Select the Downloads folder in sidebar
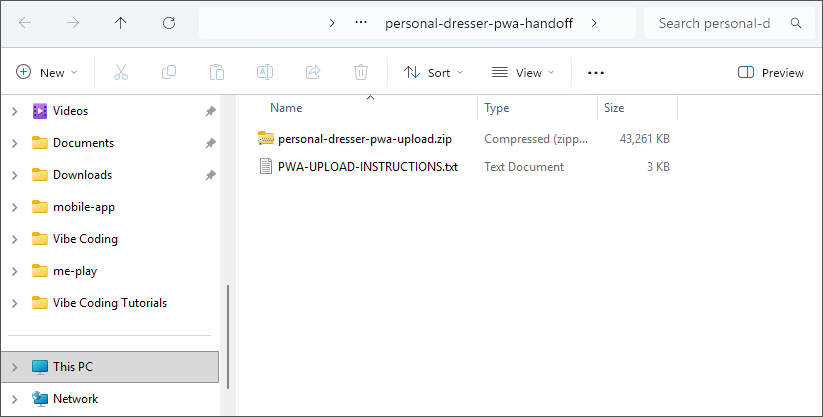This screenshot has width=823, height=417. click(x=82, y=175)
